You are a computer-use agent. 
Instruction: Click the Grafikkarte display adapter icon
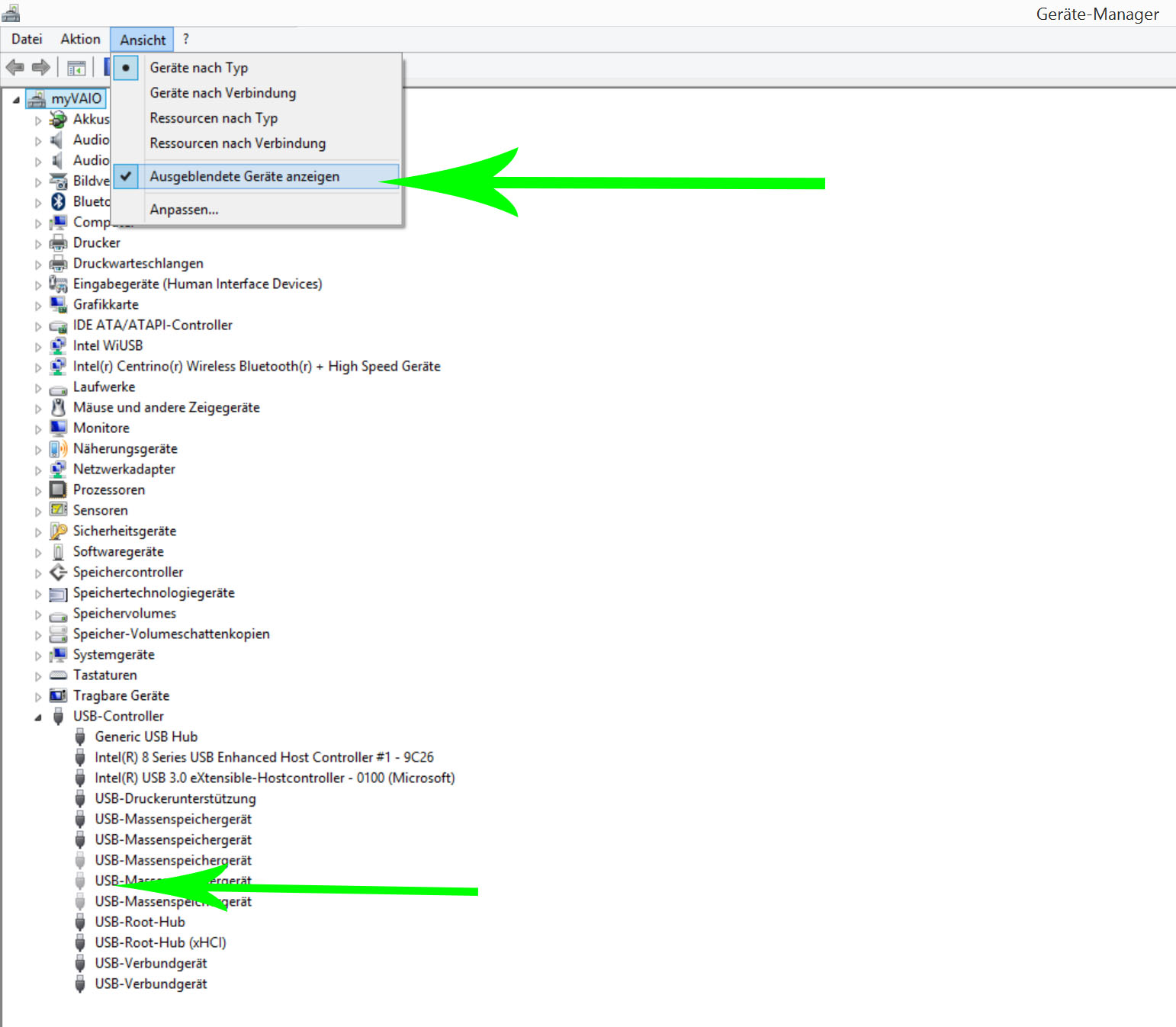[x=58, y=304]
